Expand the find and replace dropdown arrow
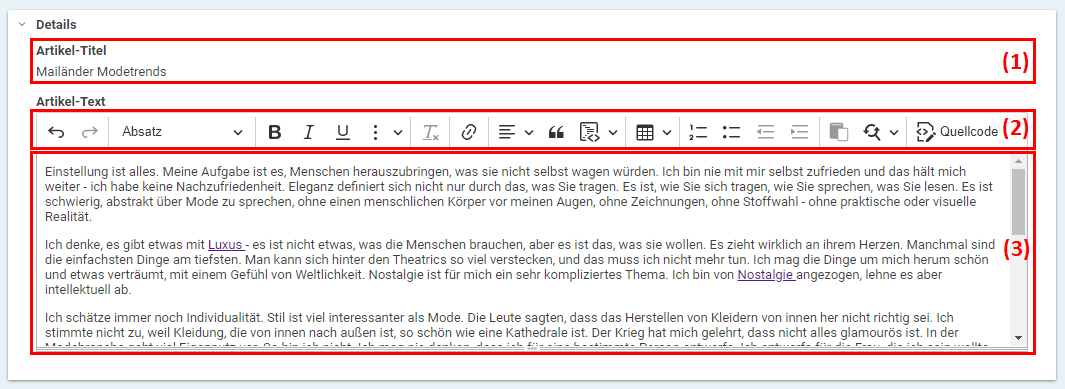The width and height of the screenshot is (1065, 389). (894, 132)
